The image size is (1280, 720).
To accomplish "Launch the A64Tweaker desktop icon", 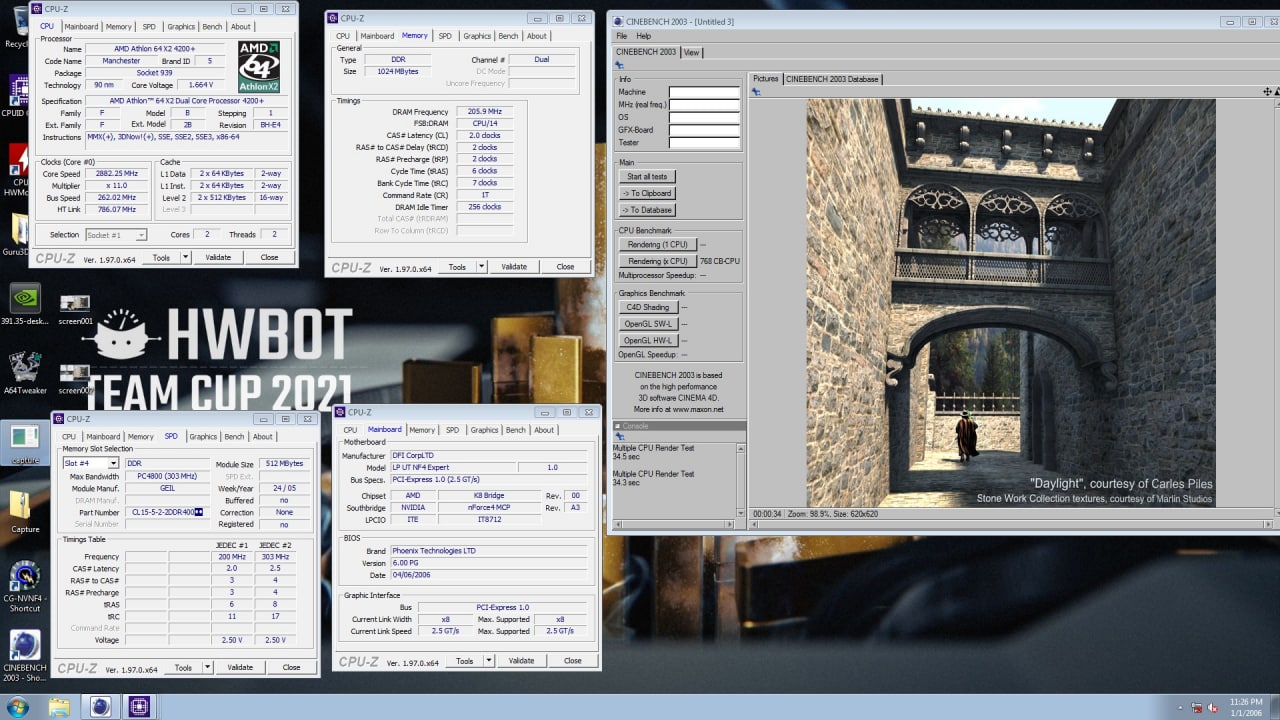I will click(25, 373).
